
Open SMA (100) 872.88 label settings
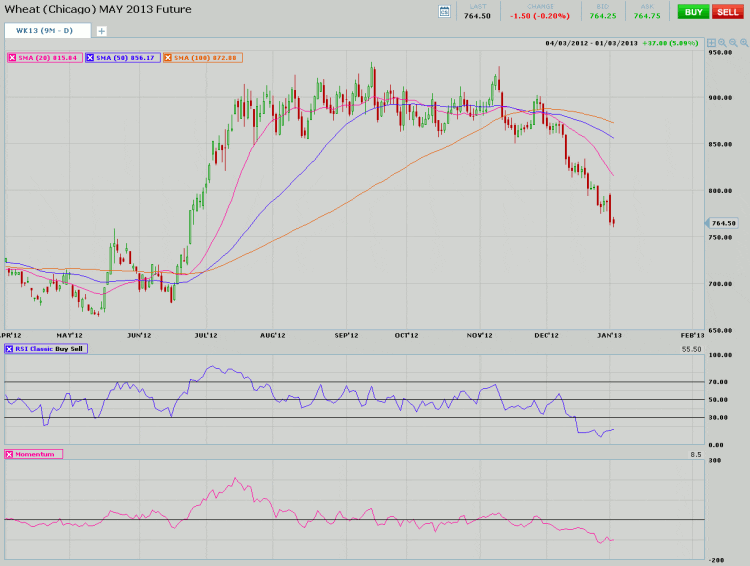205,58
